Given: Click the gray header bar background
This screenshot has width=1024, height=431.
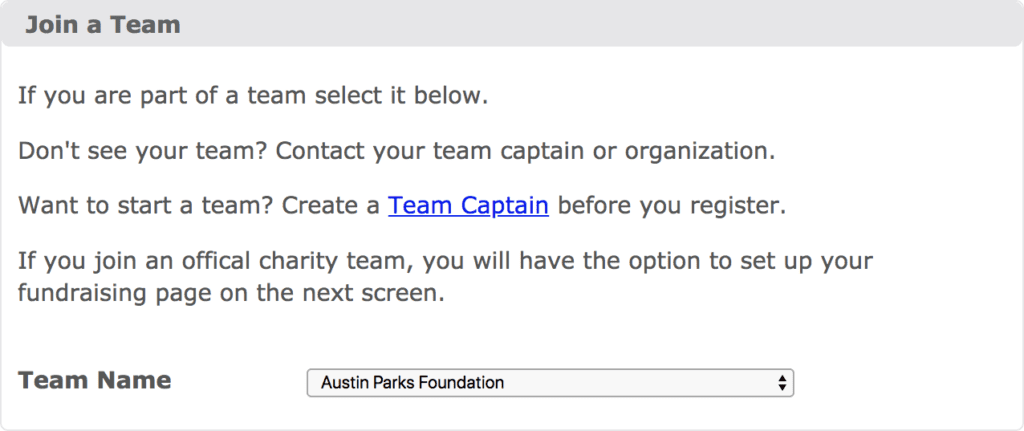Looking at the screenshot, I should click(600, 24).
